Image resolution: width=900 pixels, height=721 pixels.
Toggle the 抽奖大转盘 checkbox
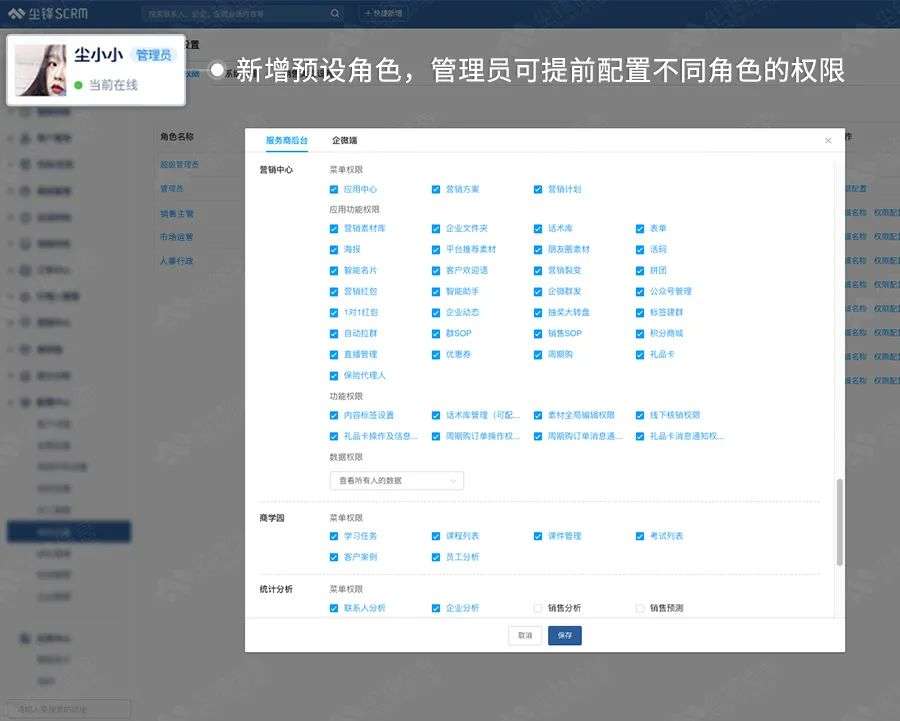(538, 313)
